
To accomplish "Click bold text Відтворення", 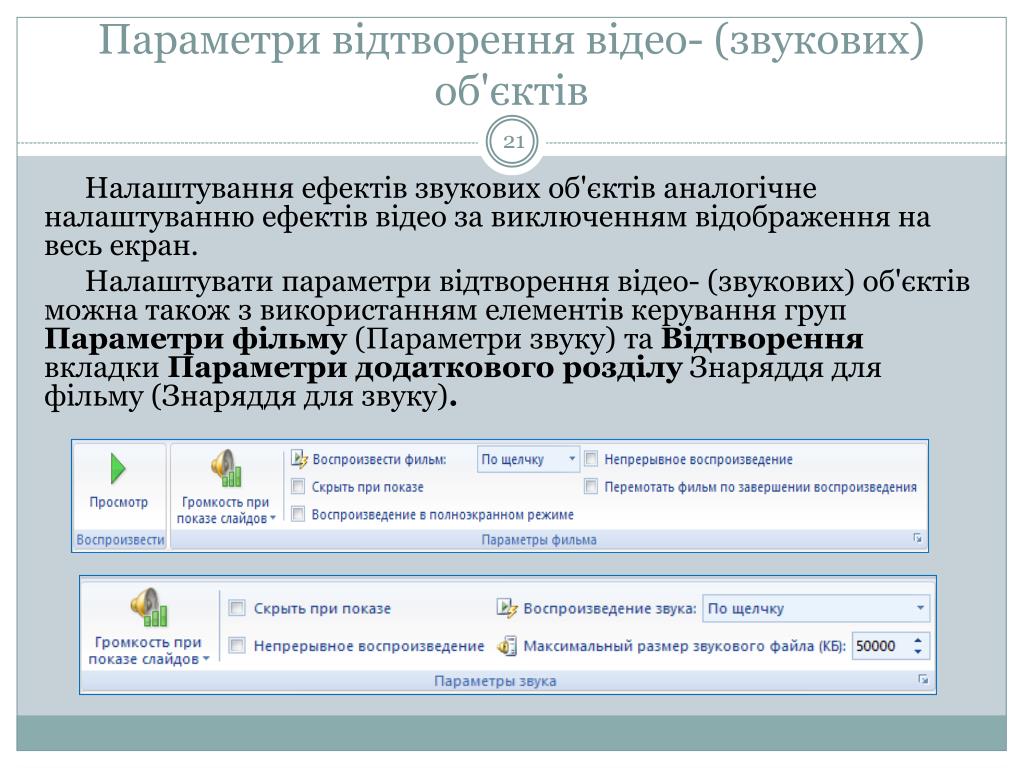I will (762, 339).
